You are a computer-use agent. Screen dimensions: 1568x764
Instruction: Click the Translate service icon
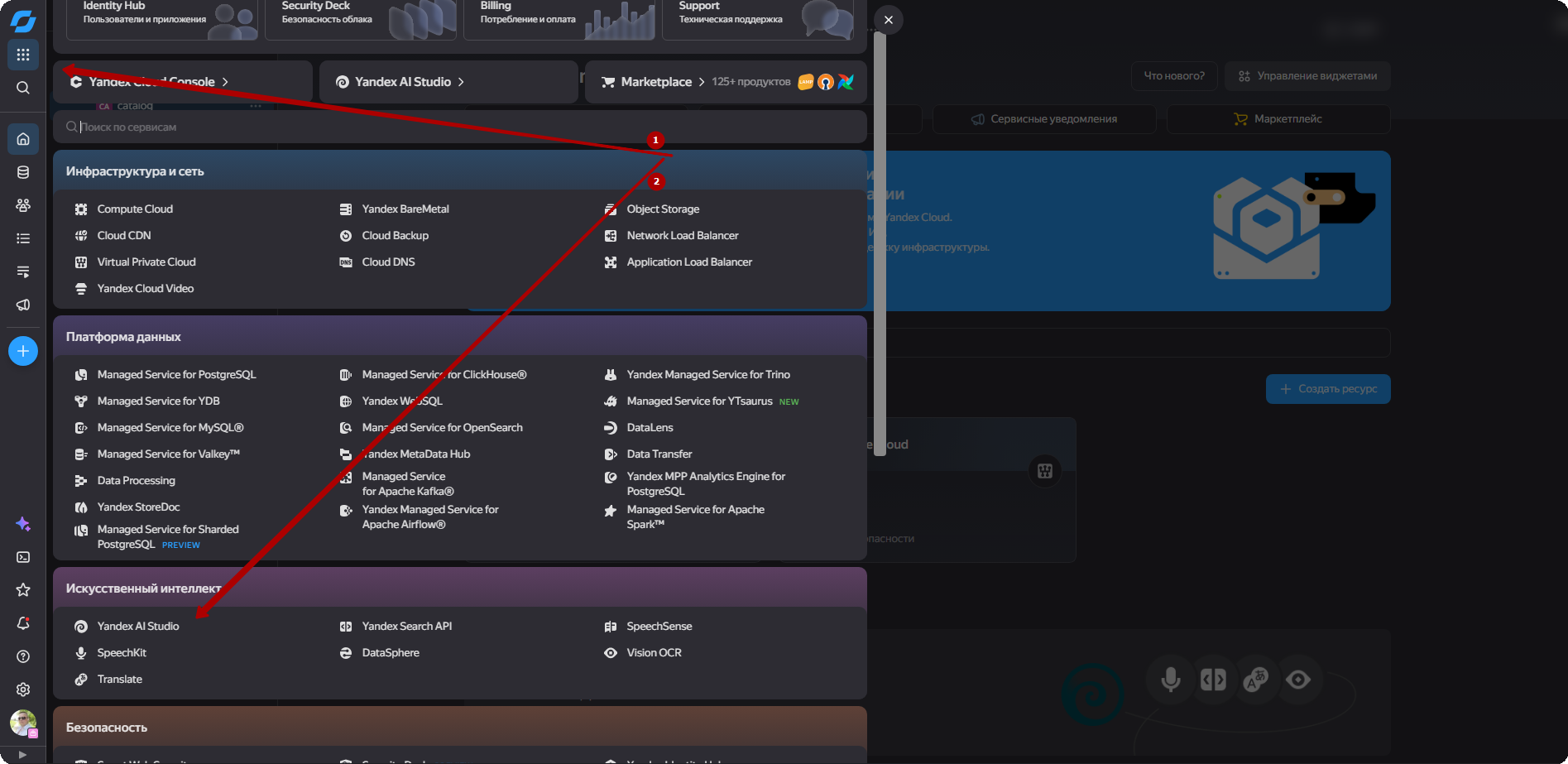(x=81, y=680)
